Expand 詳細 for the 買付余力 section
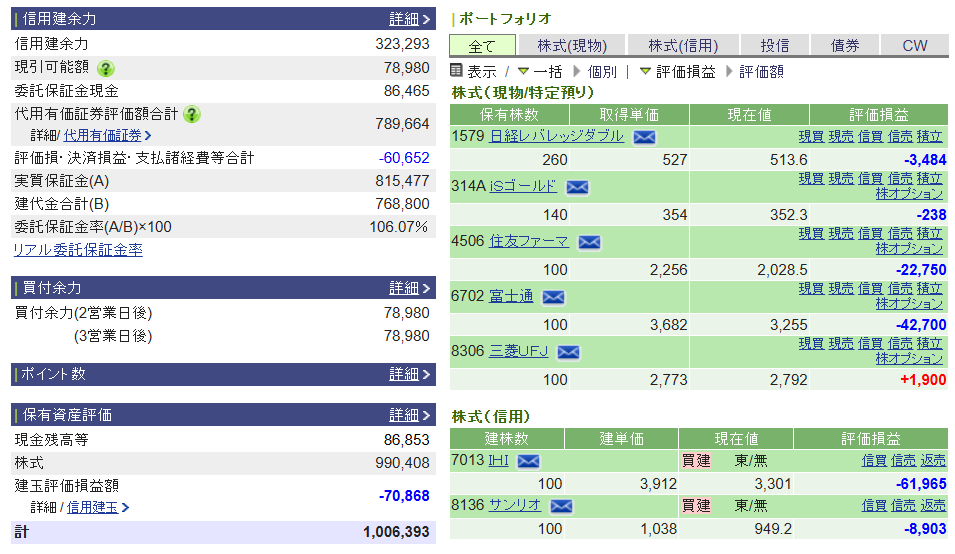Image resolution: width=955 pixels, height=554 pixels. 410,288
